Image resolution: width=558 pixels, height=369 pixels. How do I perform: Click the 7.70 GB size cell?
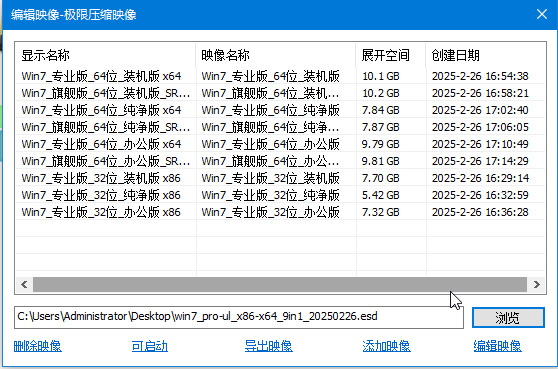coord(381,178)
